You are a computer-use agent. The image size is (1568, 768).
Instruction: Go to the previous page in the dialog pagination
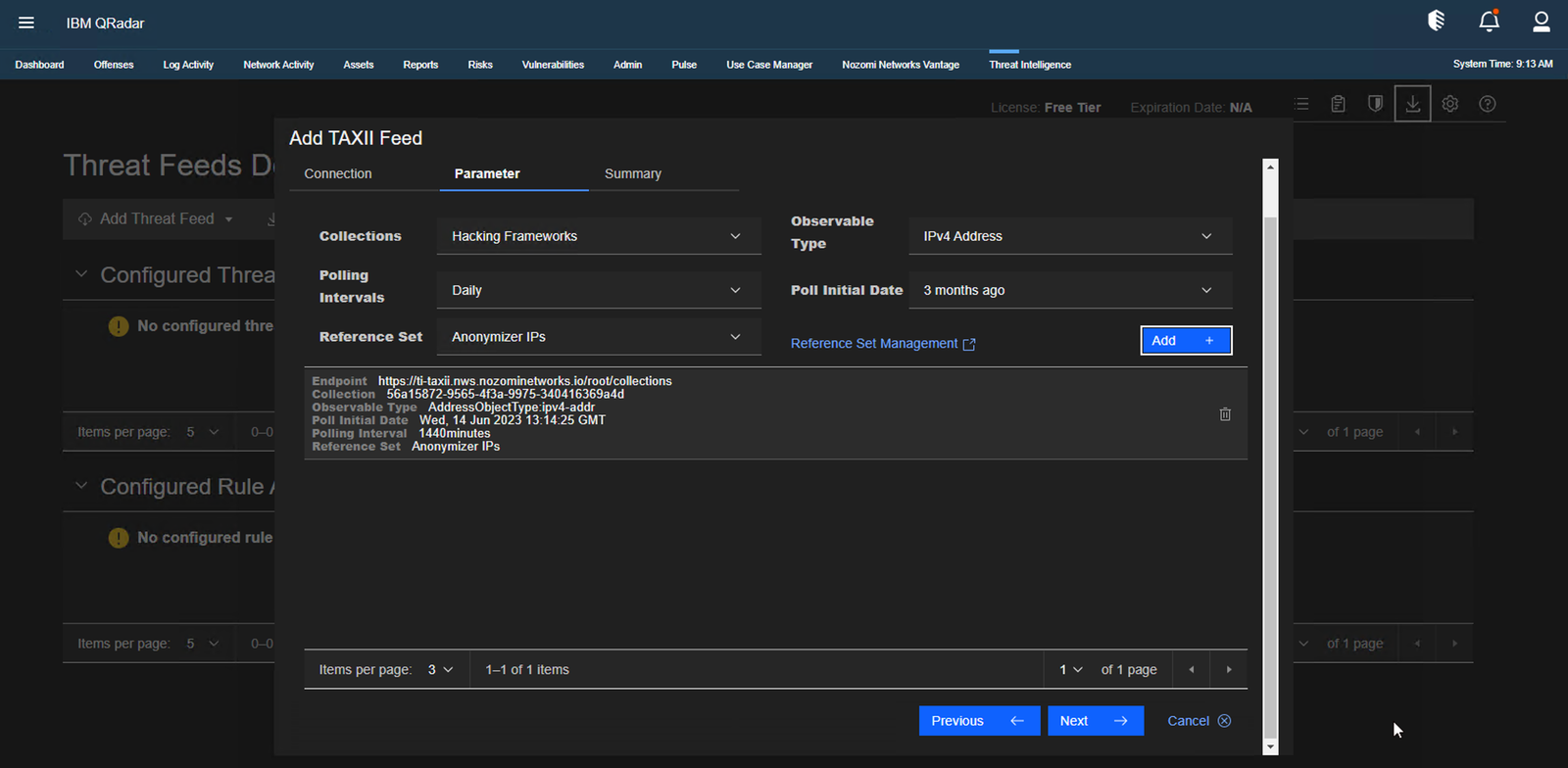(1192, 670)
